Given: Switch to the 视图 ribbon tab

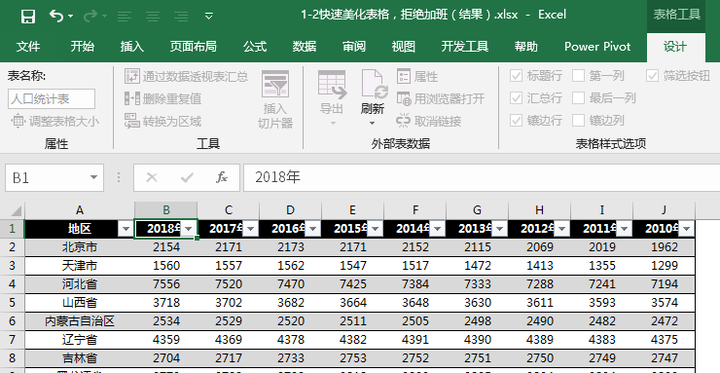Looking at the screenshot, I should click(404, 46).
